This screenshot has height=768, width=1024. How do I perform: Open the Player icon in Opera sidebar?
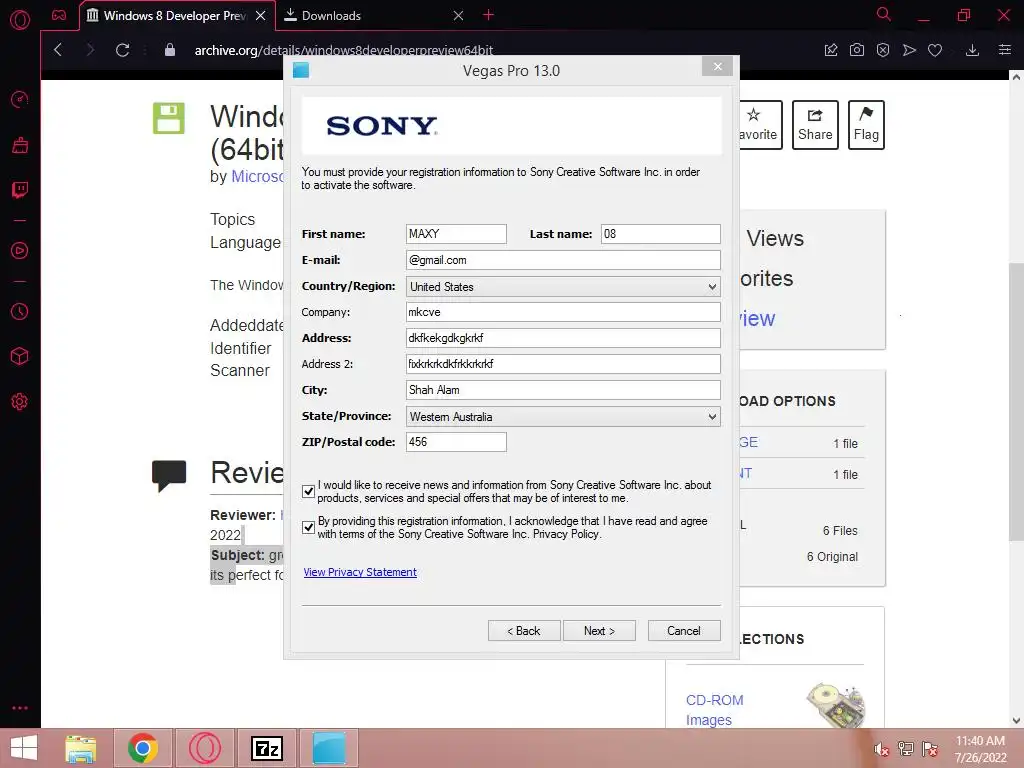(x=20, y=251)
